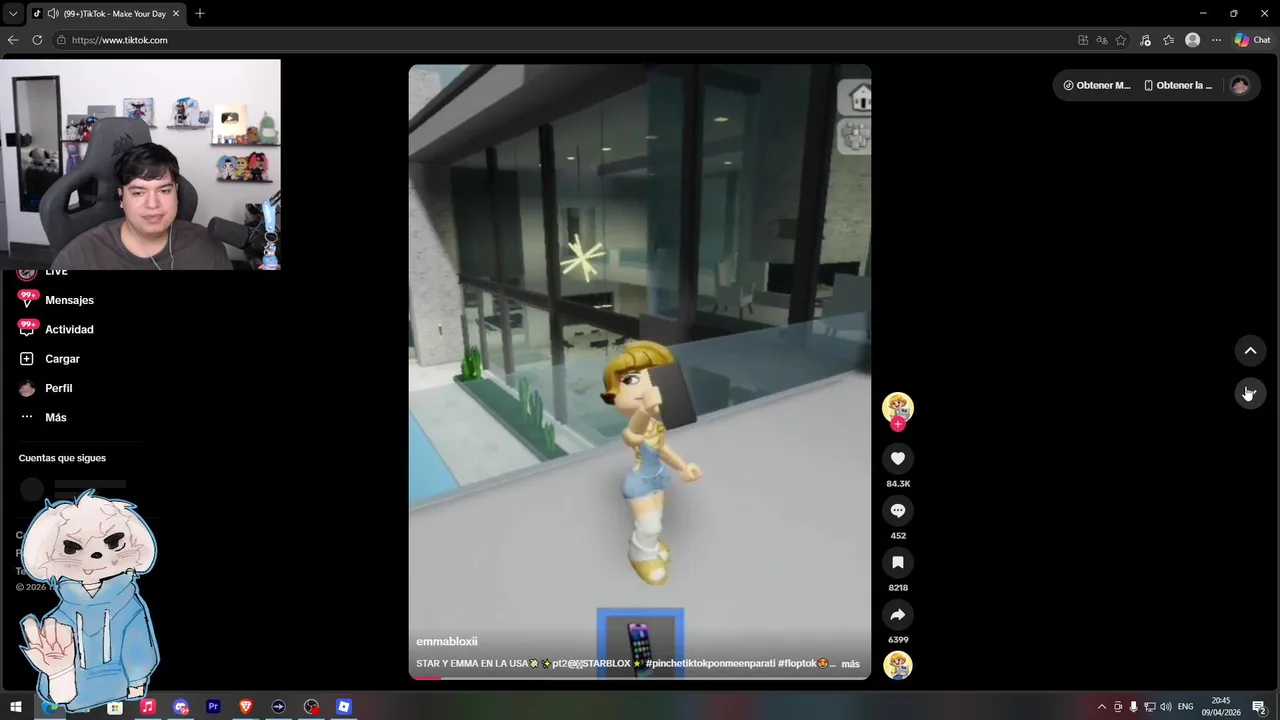Image resolution: width=1280 pixels, height=720 pixels.
Task: Open the music app in taskbar
Action: [147, 707]
